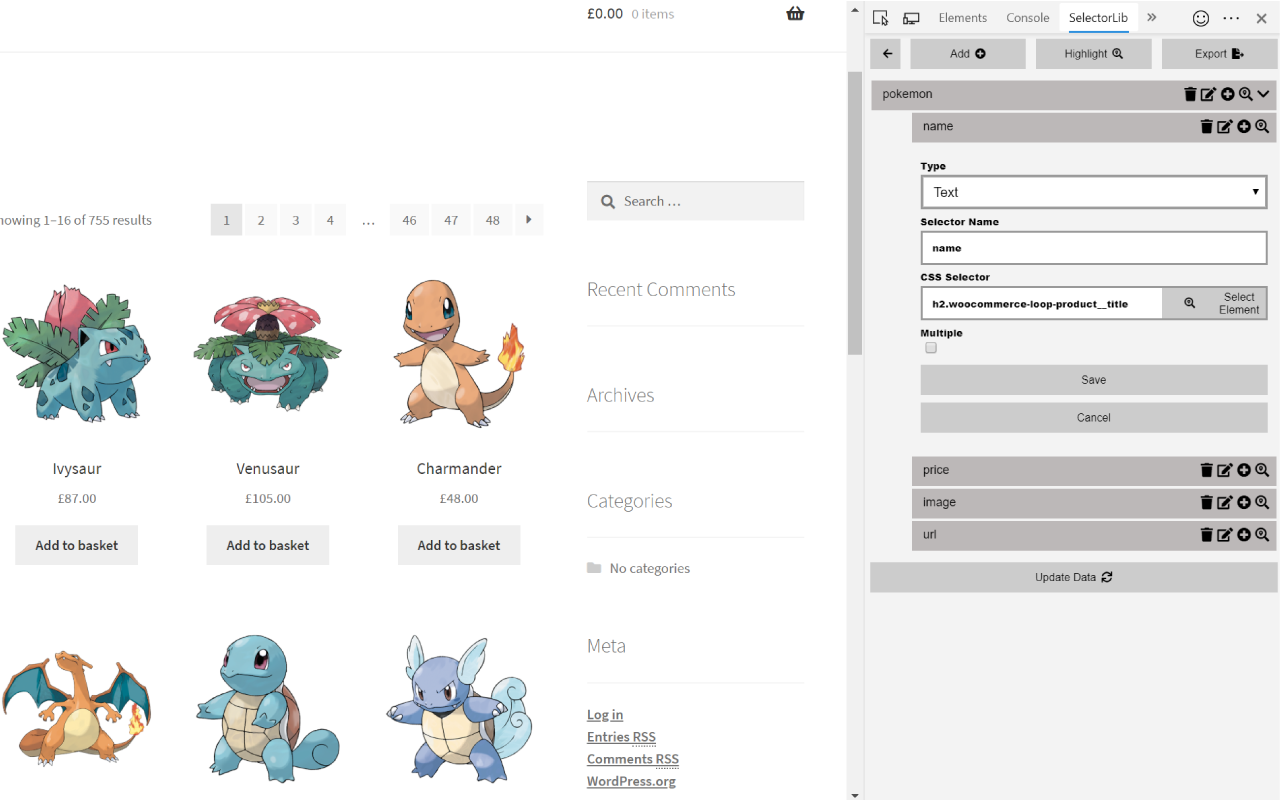
Task: Highlight the price selector elements
Action: click(1262, 470)
